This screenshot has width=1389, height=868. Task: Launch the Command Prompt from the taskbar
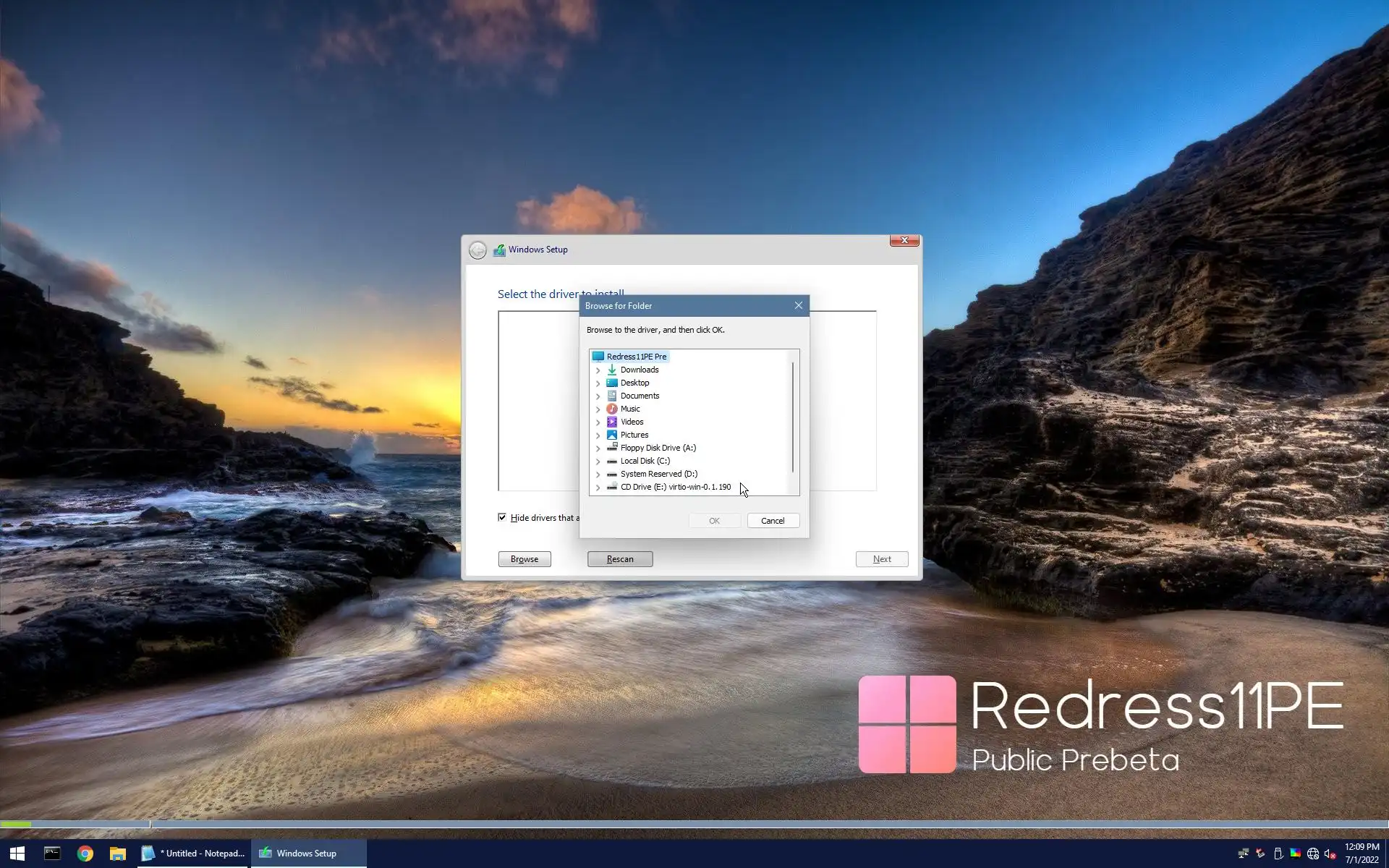52,854
